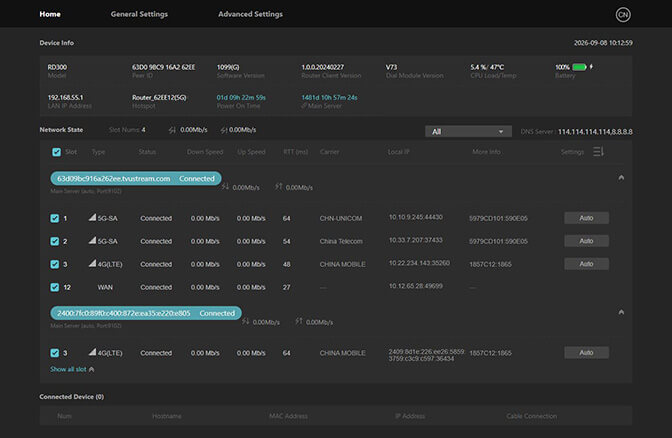Image resolution: width=672 pixels, height=438 pixels.
Task: Click signal strength icon for slot 1
Action: tap(92, 217)
